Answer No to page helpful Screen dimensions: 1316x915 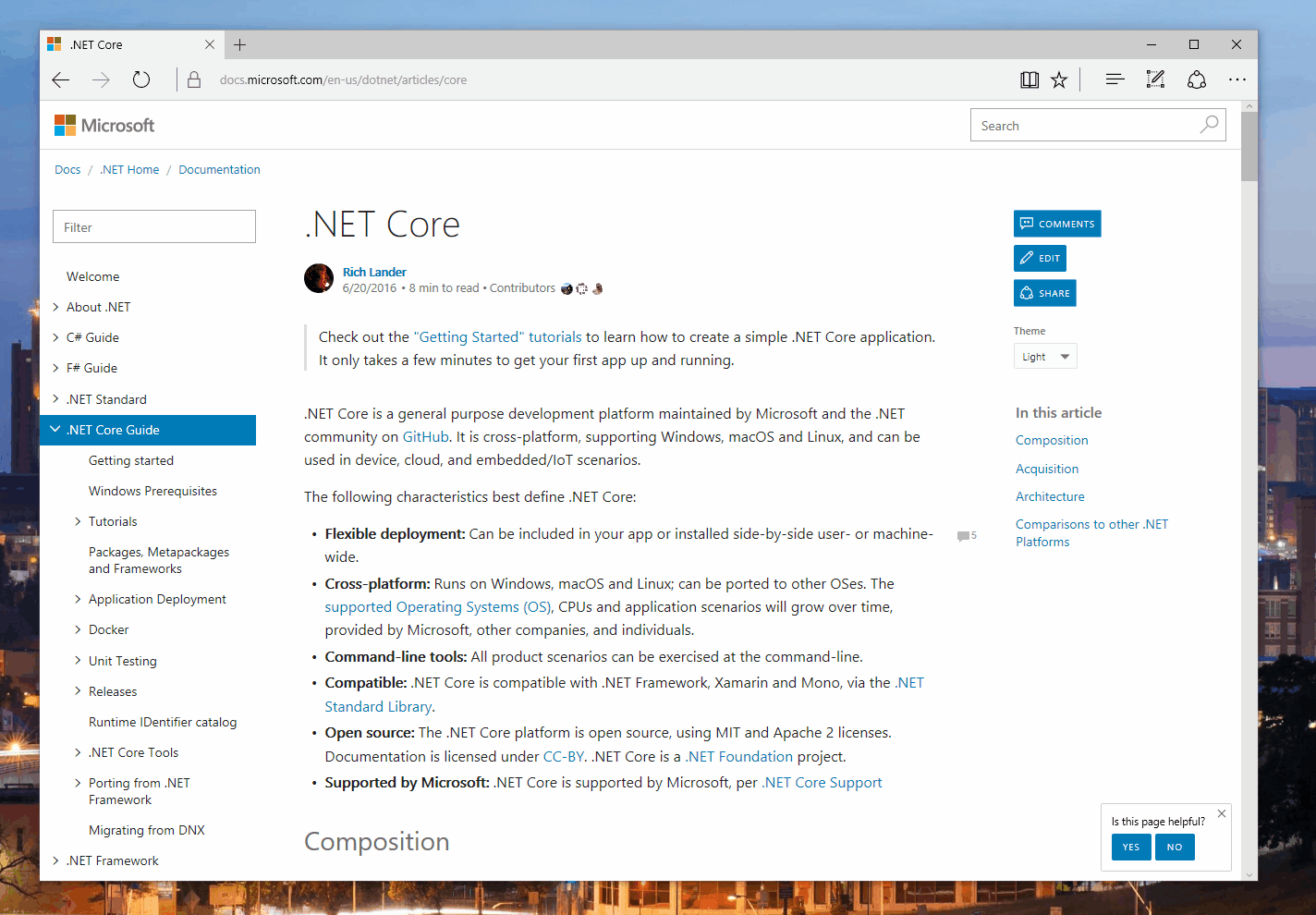[x=1175, y=847]
